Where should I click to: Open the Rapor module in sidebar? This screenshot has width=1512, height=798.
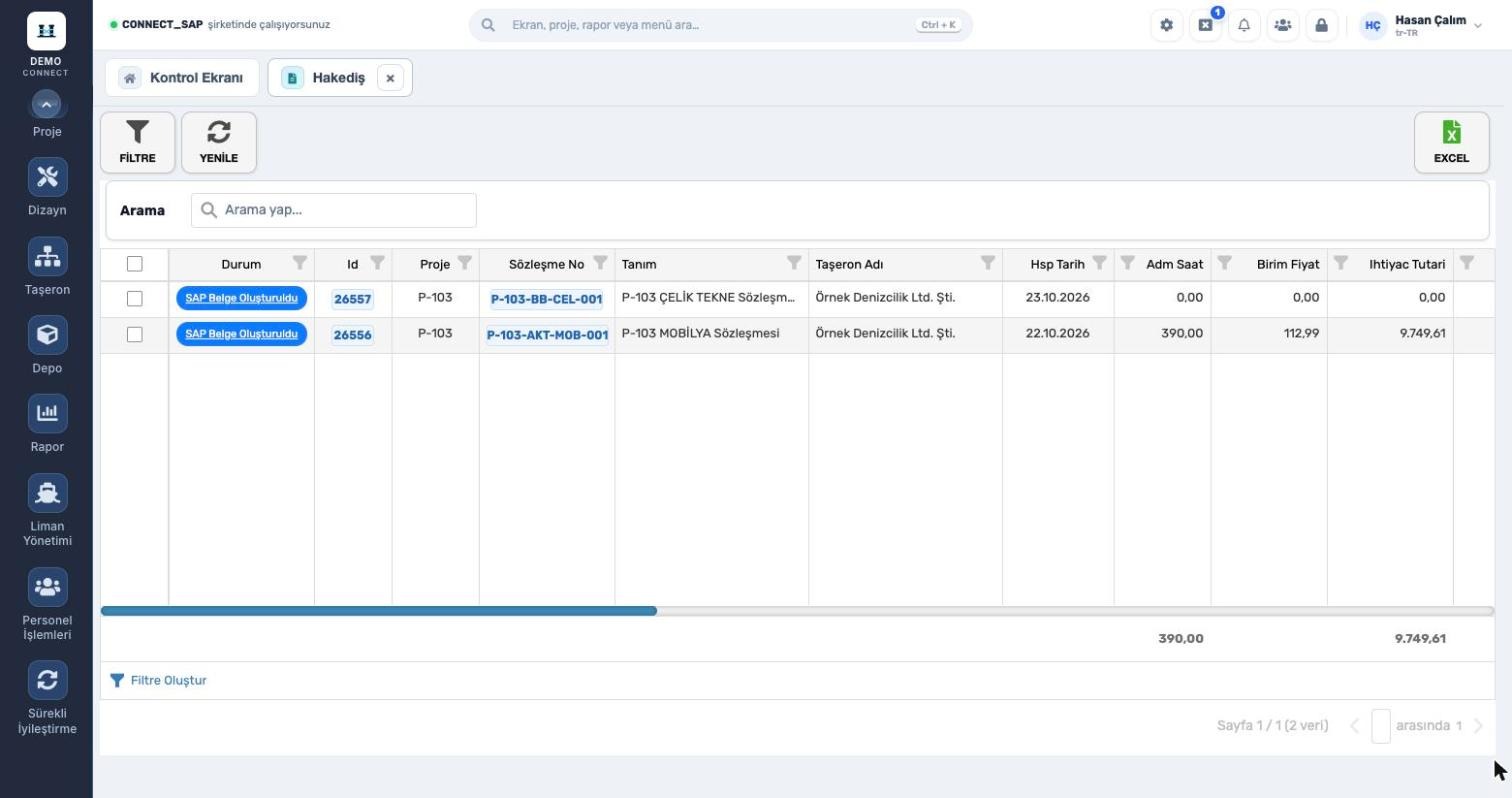[x=47, y=424]
